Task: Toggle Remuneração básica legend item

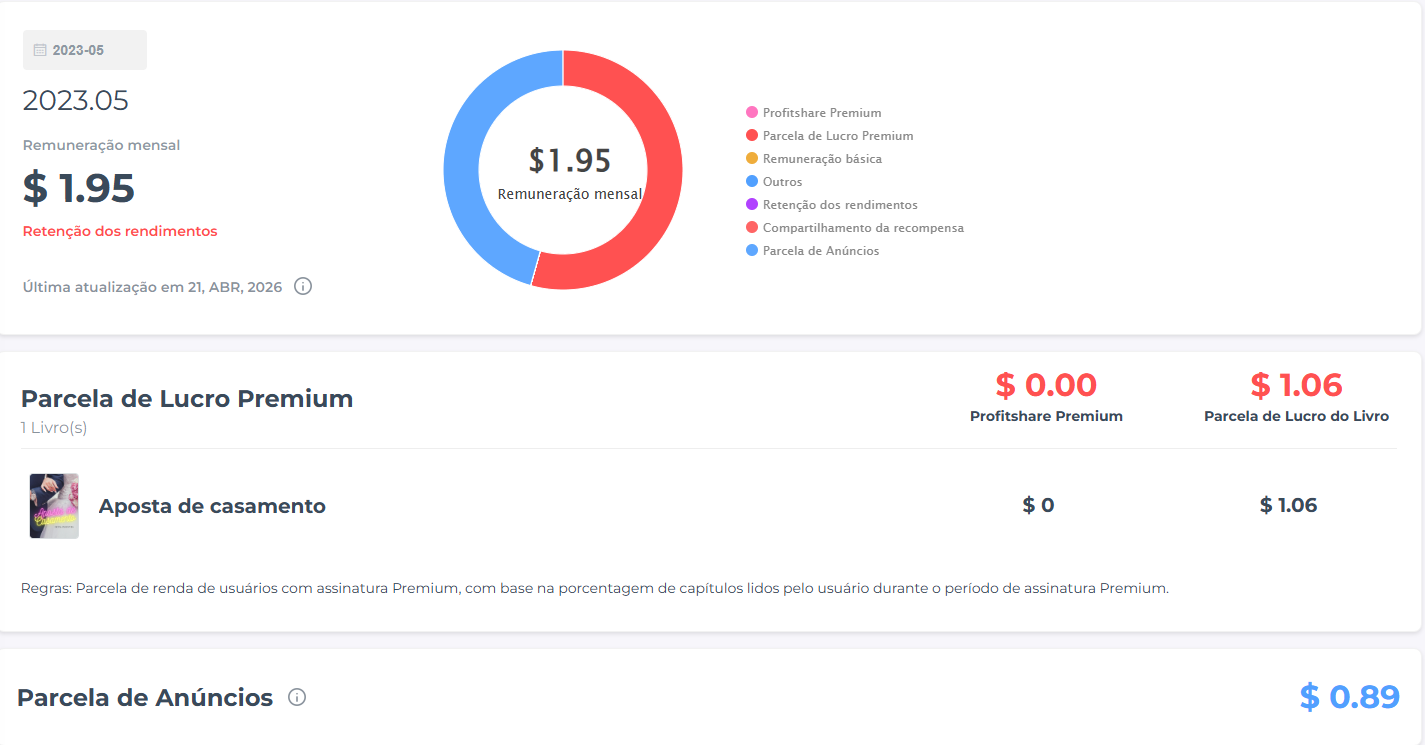Action: click(x=821, y=159)
